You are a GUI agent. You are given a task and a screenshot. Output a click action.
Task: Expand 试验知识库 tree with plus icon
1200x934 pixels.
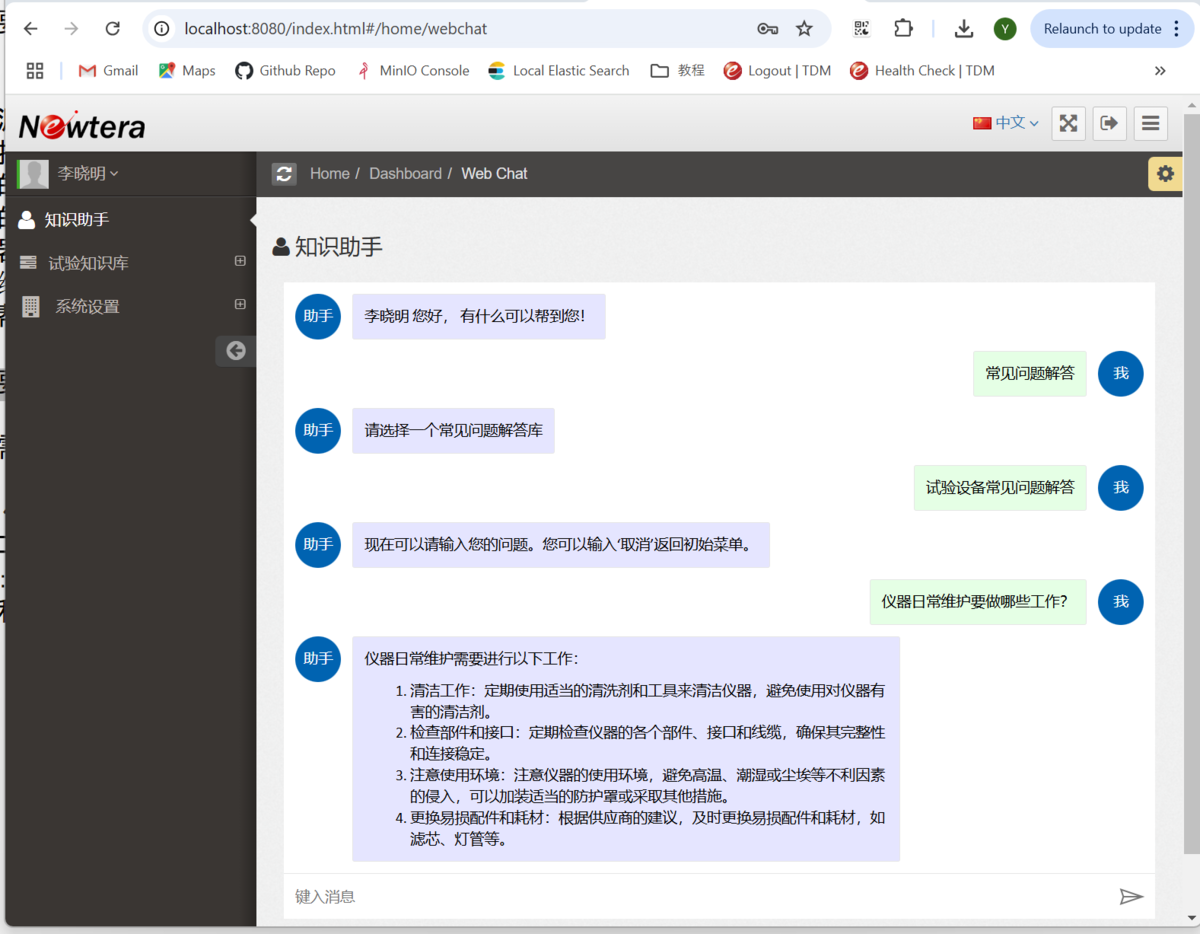[x=240, y=261]
